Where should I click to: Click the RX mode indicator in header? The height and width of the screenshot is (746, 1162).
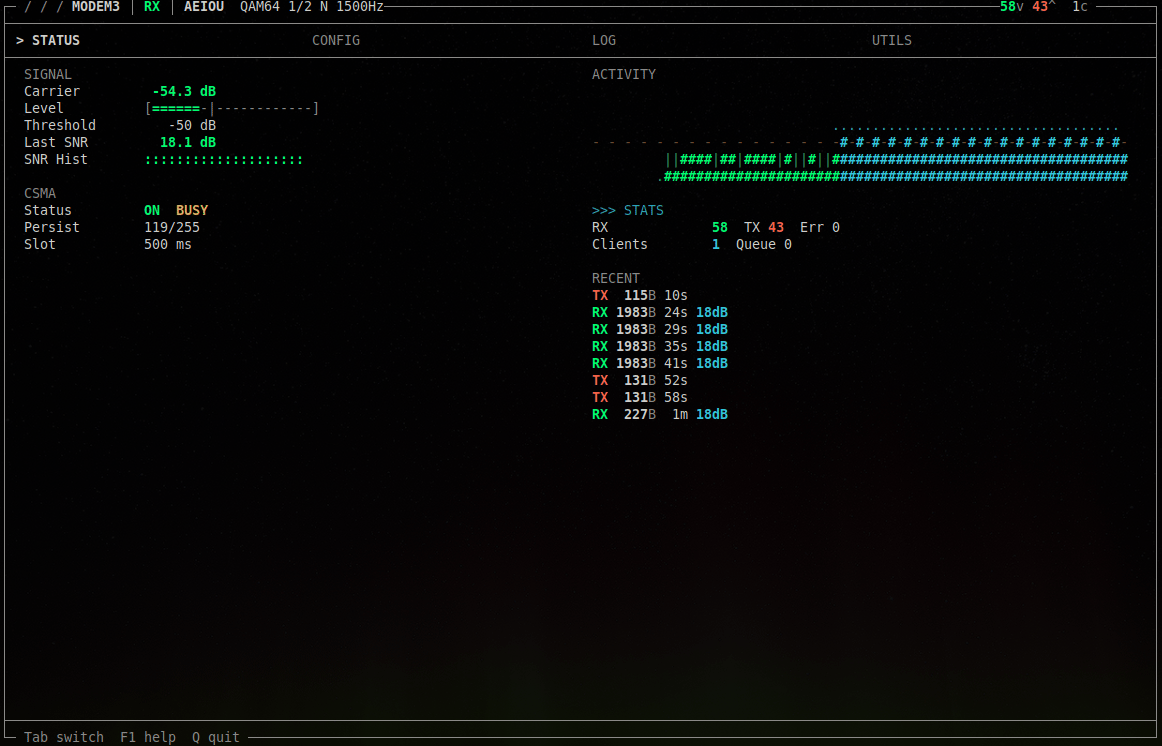152,7
